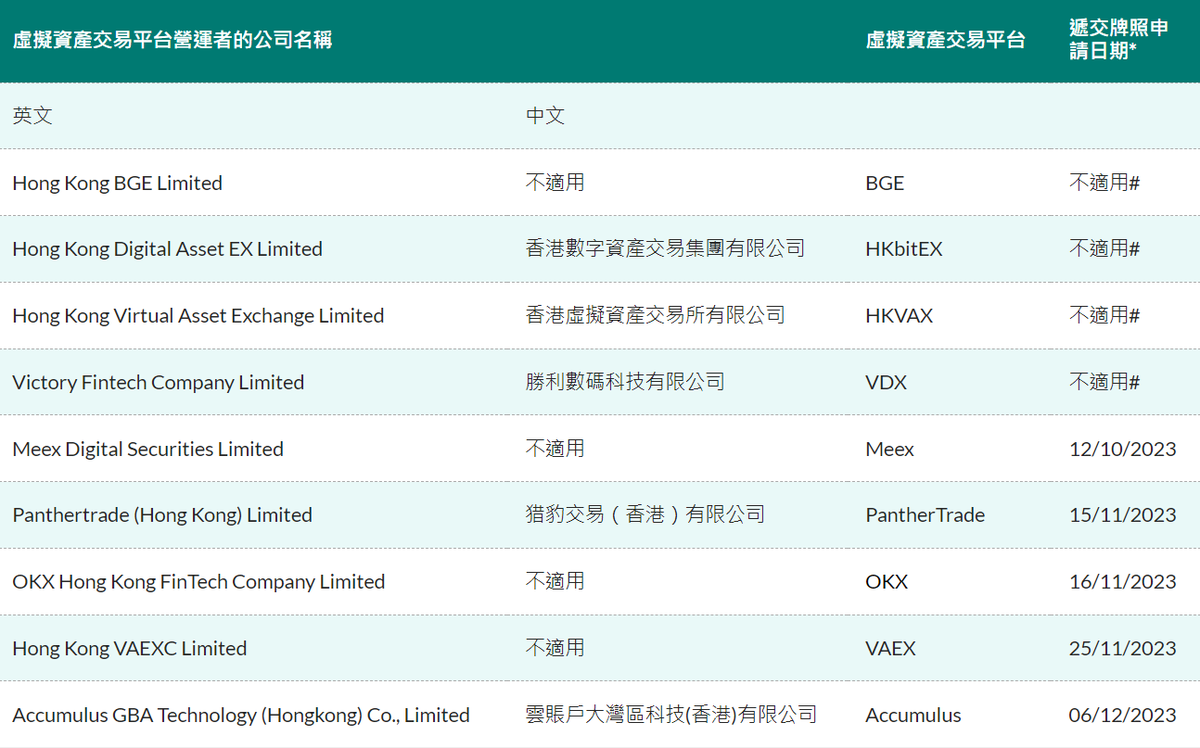This screenshot has height=748, width=1200.
Task: Click Hong Kong Virtual Asset Exchange Limited
Action: pyautogui.click(x=198, y=315)
